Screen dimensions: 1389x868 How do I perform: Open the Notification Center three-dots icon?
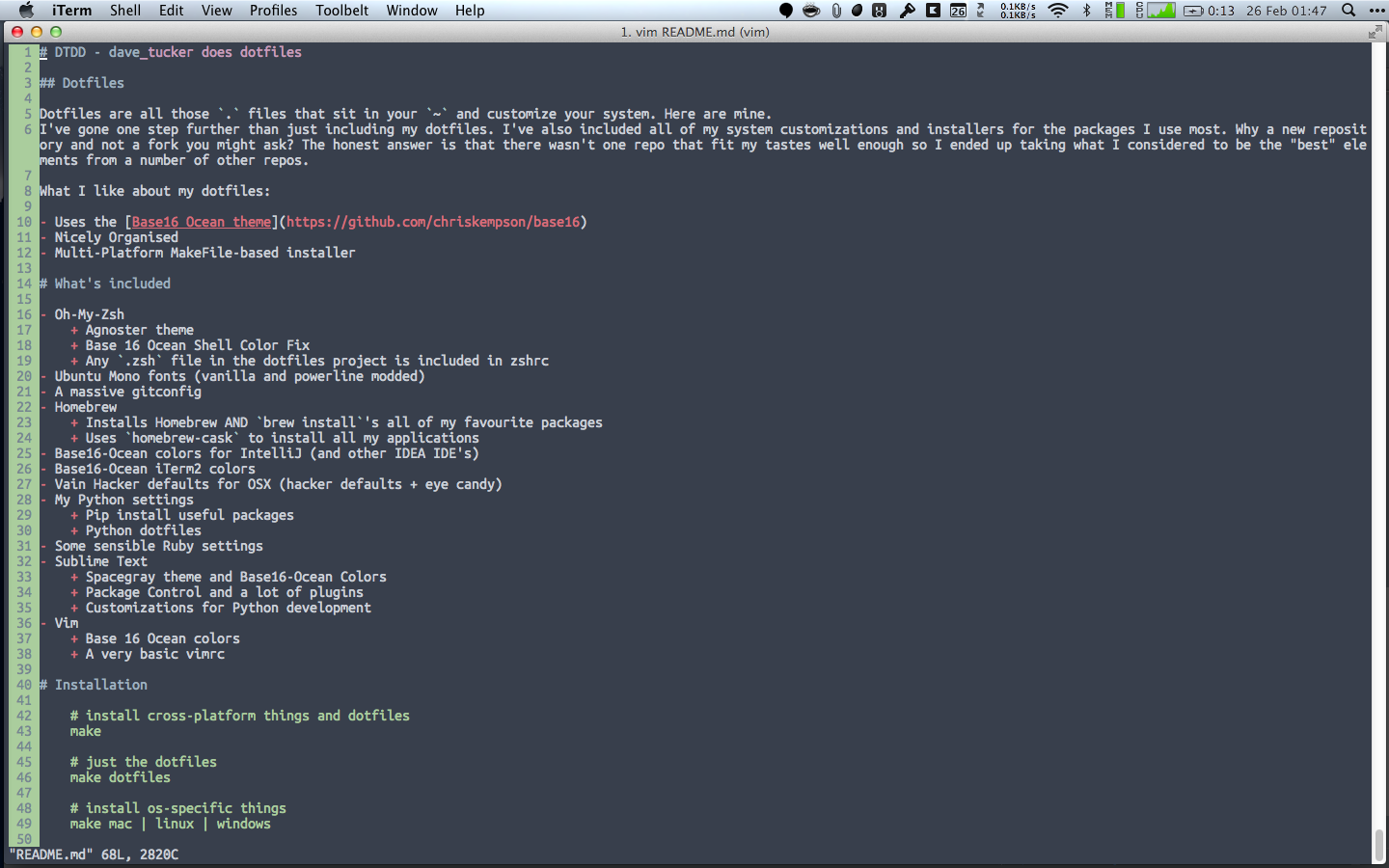1376,11
